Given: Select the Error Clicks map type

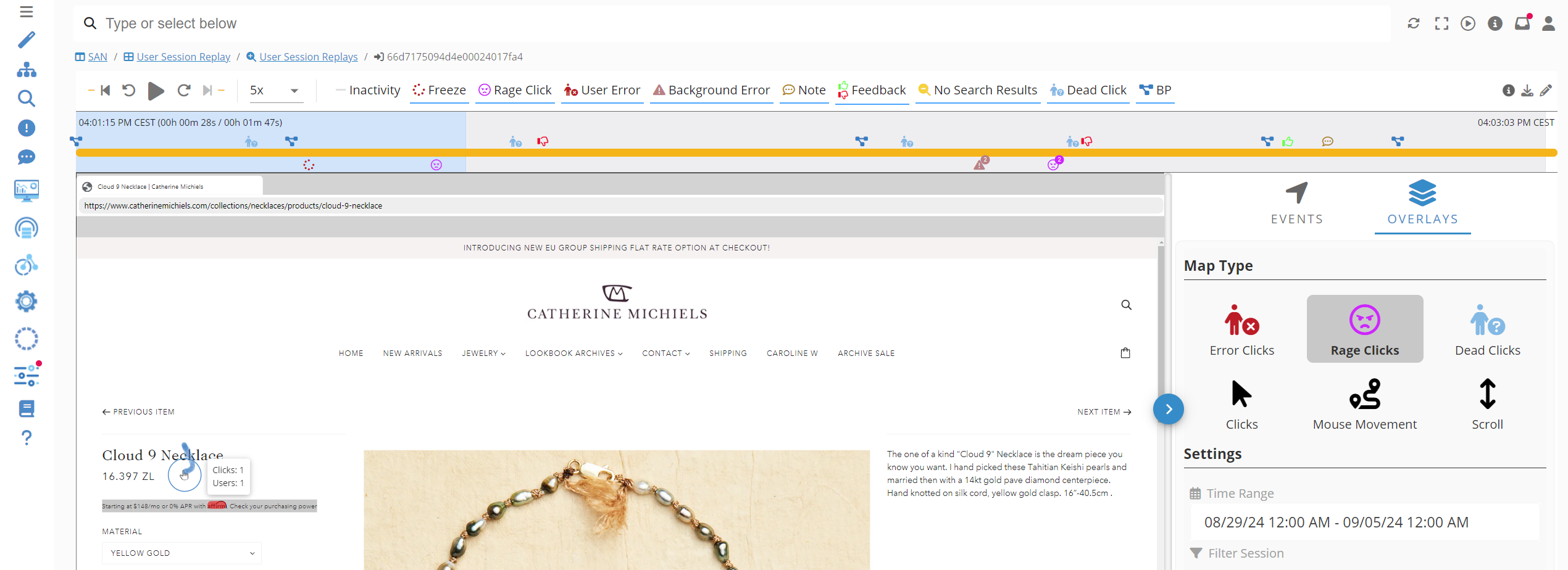Looking at the screenshot, I should pos(1241,329).
